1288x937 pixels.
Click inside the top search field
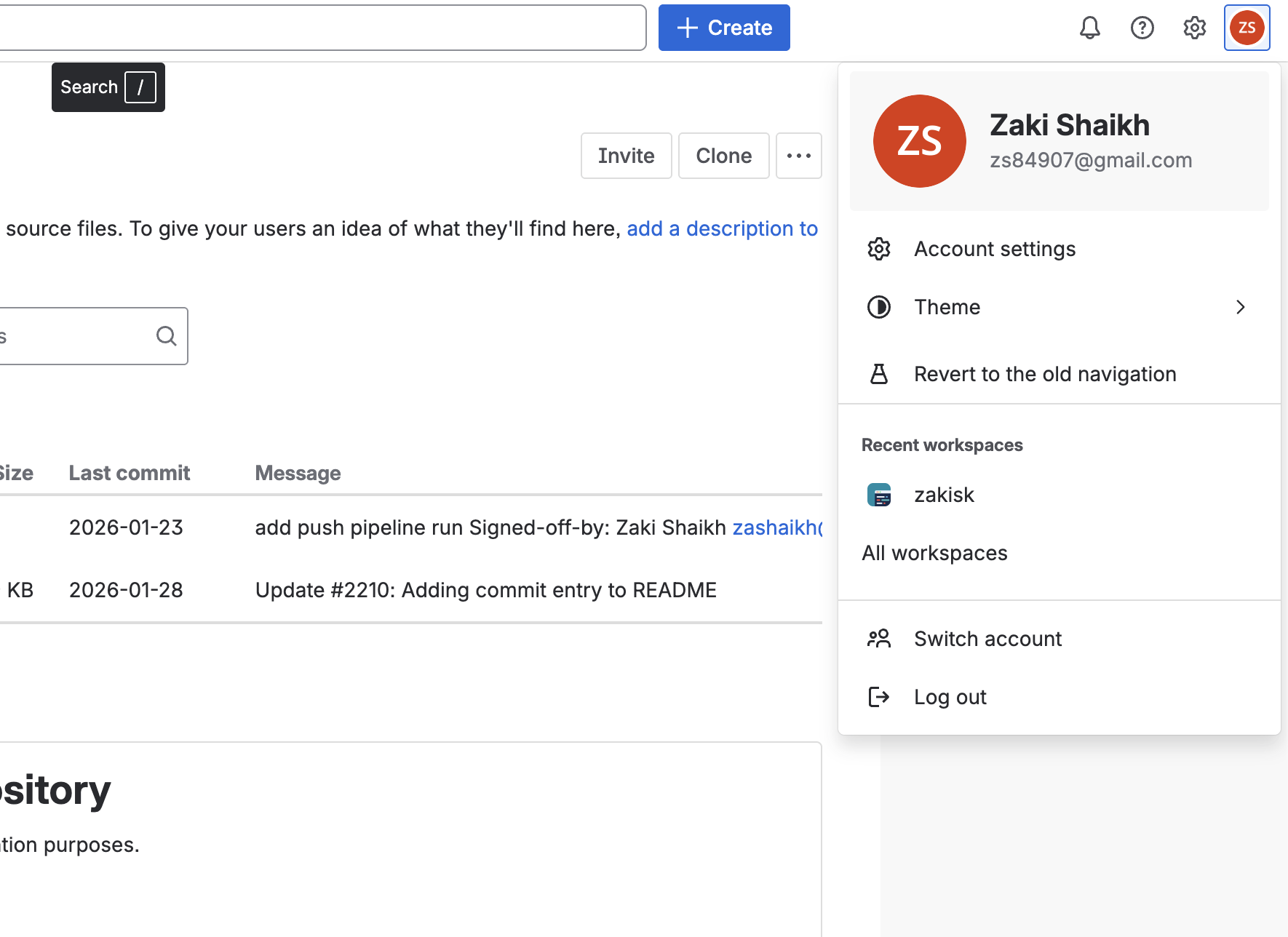pos(320,27)
